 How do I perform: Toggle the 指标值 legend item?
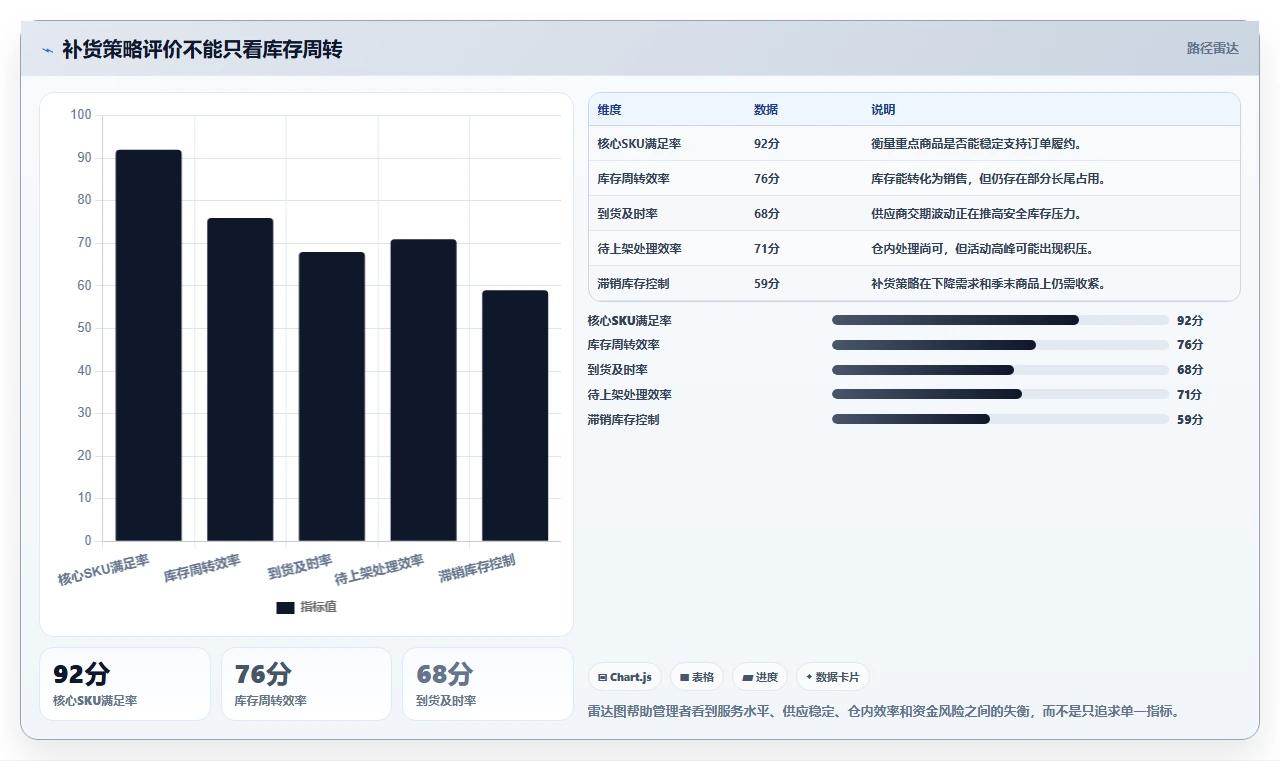tap(306, 607)
